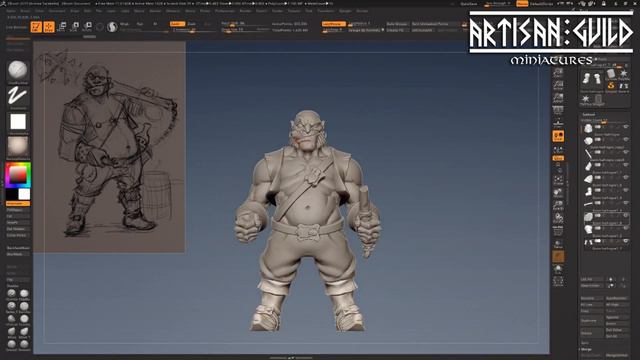640x360 pixels.
Task: Open the alpha picker white square
Action: [18, 121]
